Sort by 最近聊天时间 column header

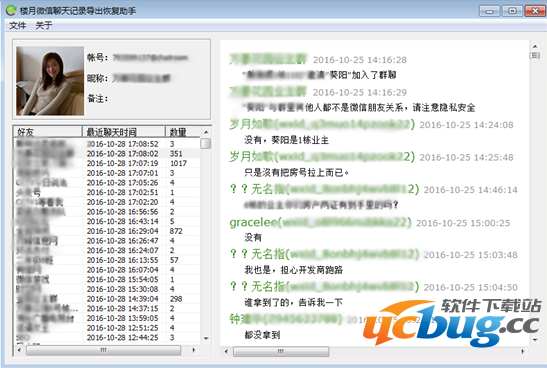[x=123, y=132]
